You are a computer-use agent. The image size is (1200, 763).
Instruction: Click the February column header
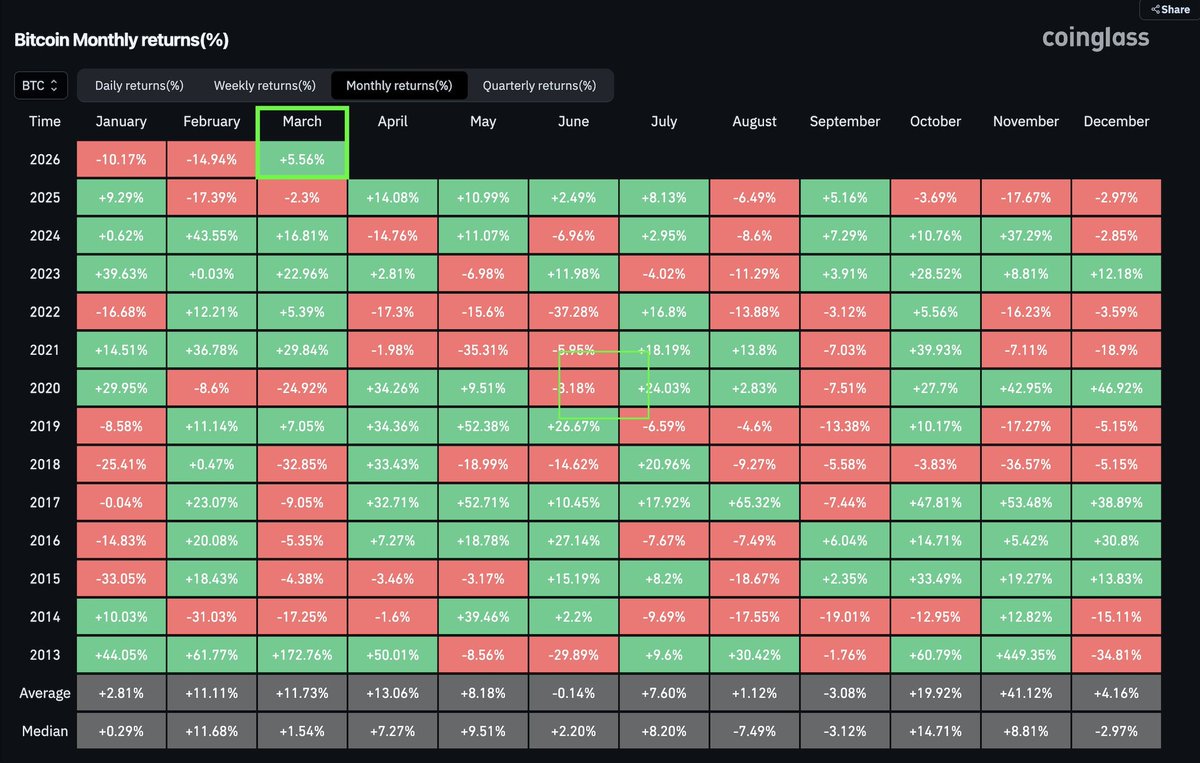[212, 121]
